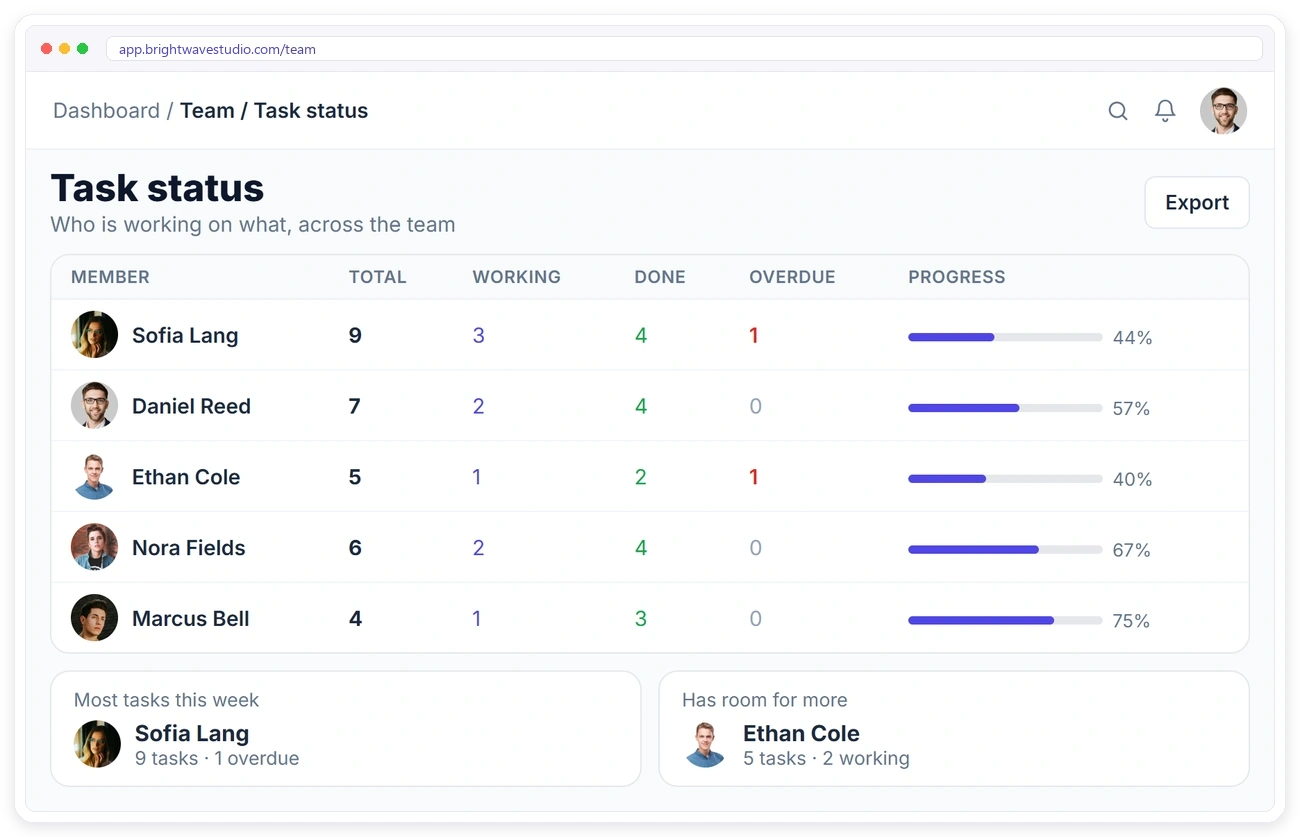Click the PROGRESS column header

pos(957,277)
